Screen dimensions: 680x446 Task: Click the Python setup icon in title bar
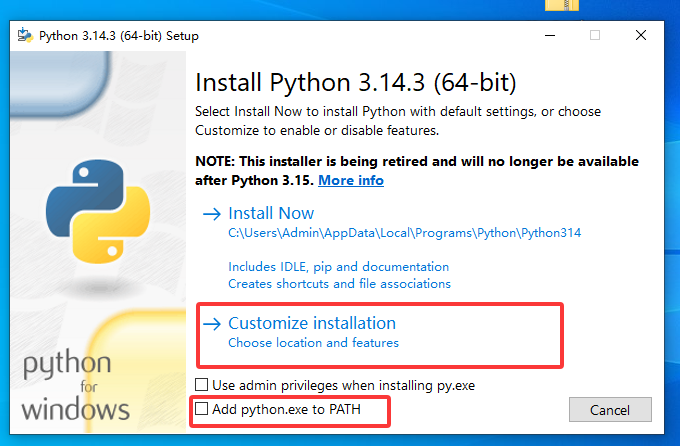pyautogui.click(x=25, y=36)
